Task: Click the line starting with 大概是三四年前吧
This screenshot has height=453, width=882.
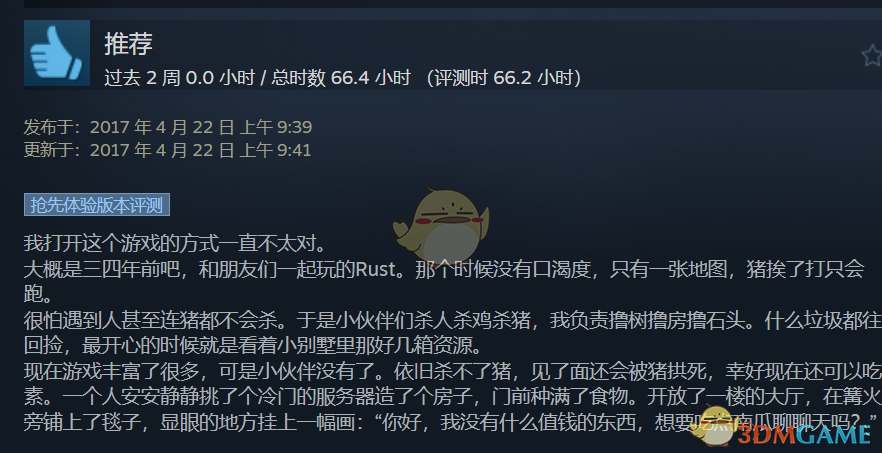Action: point(444,269)
